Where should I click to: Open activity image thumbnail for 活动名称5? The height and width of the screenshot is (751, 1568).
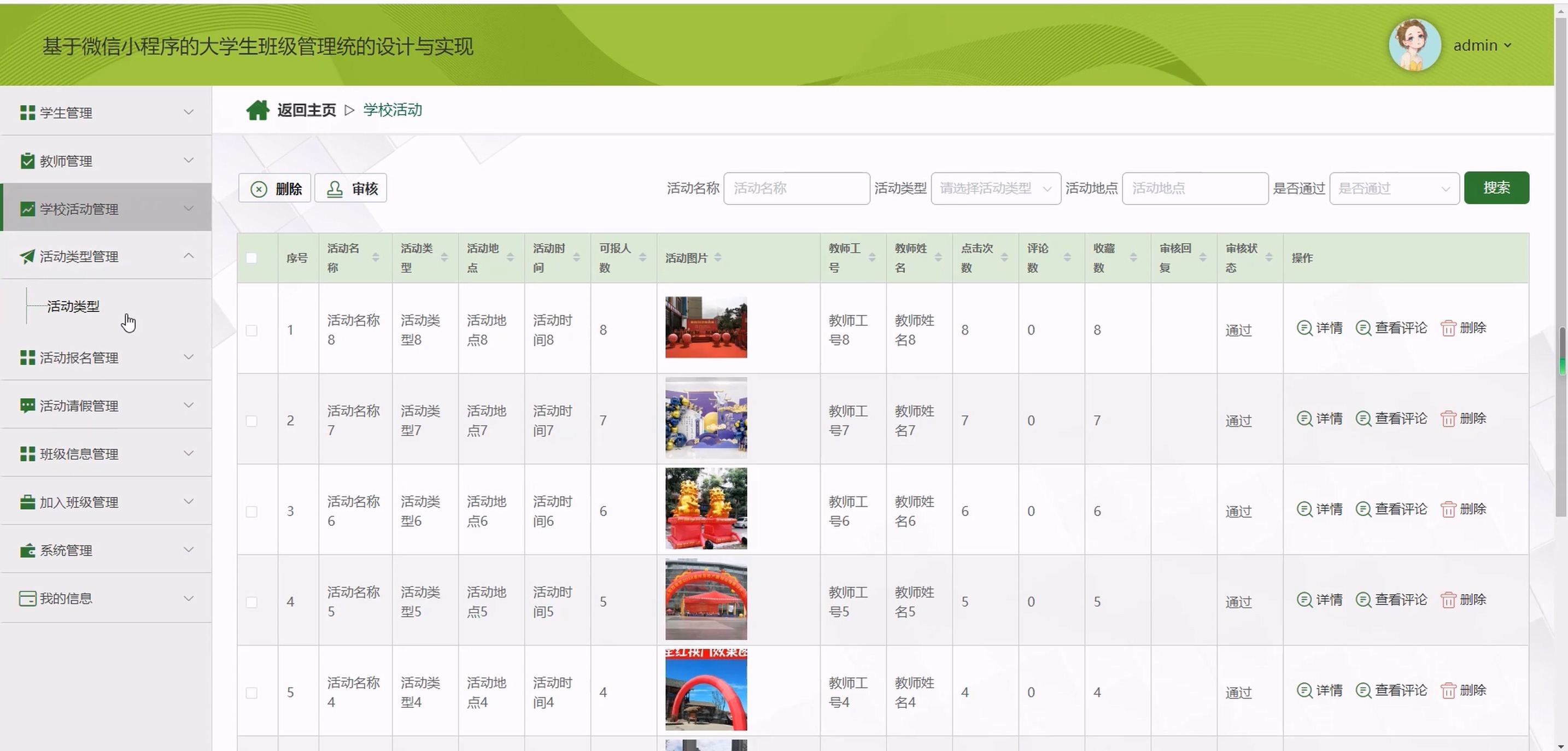click(x=706, y=600)
